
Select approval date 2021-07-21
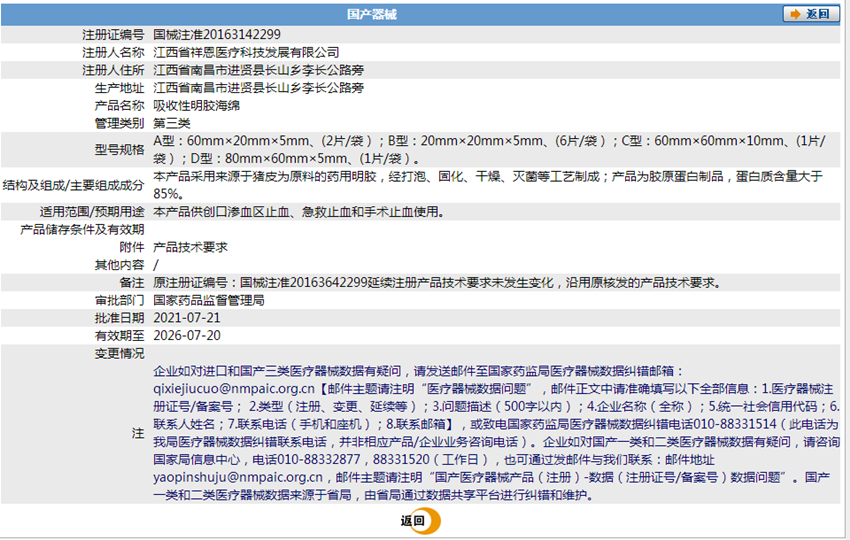[187, 318]
